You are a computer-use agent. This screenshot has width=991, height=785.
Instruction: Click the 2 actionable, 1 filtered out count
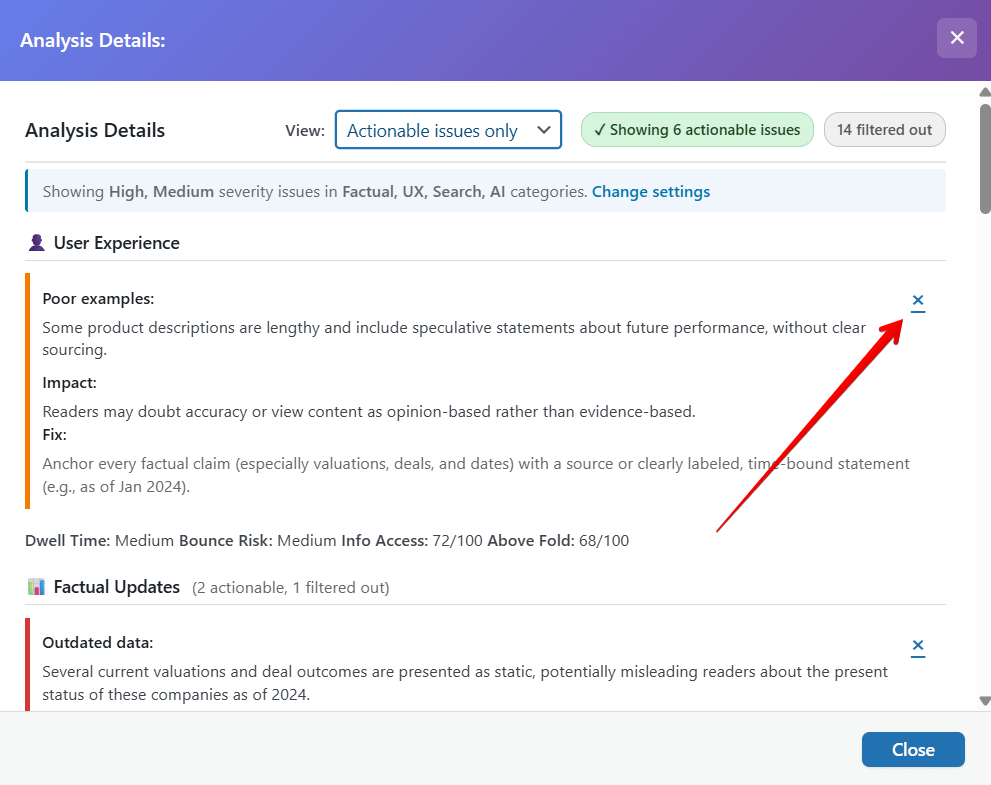pos(290,588)
